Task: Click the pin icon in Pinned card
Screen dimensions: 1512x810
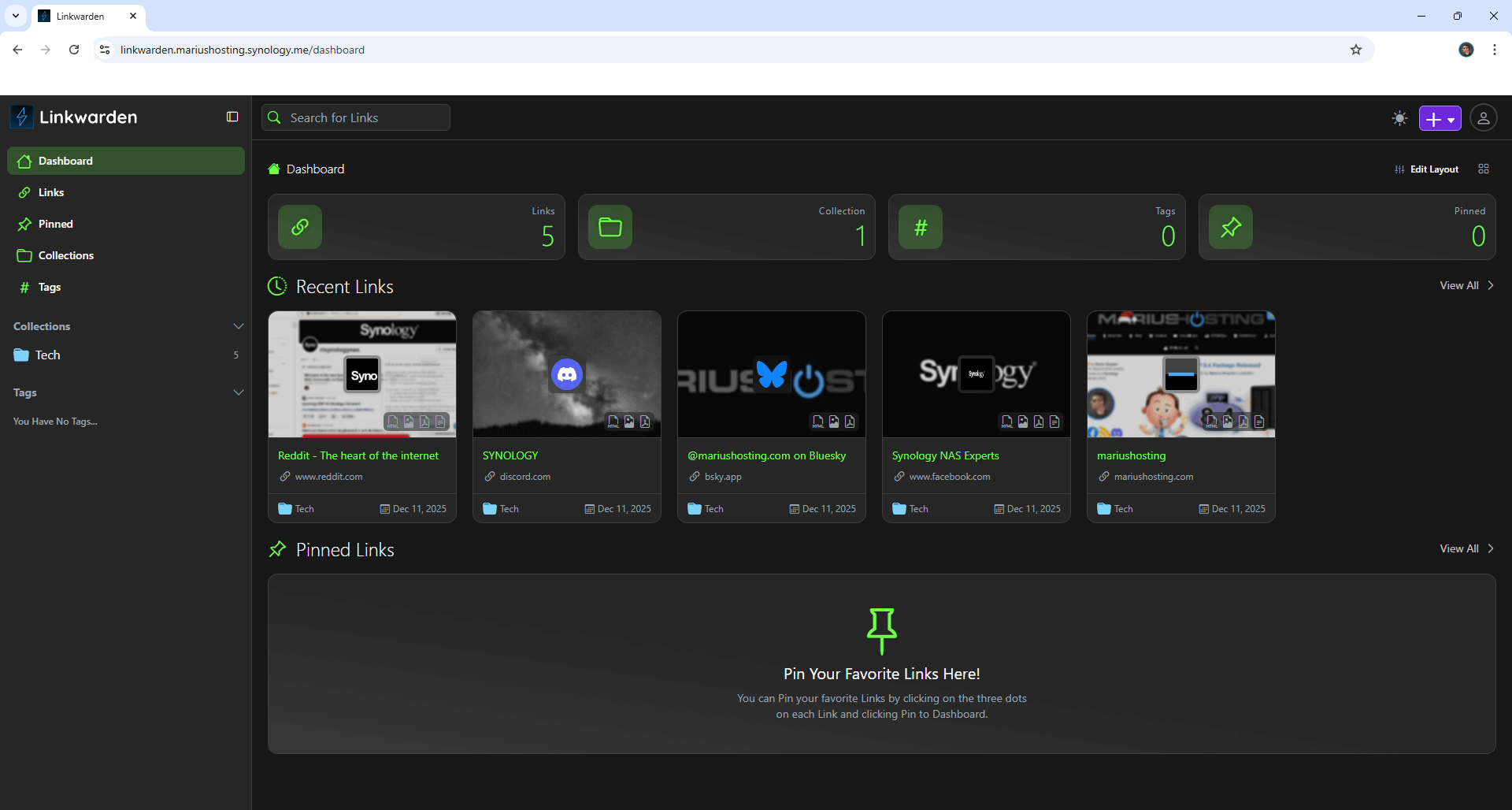Action: (x=1231, y=227)
